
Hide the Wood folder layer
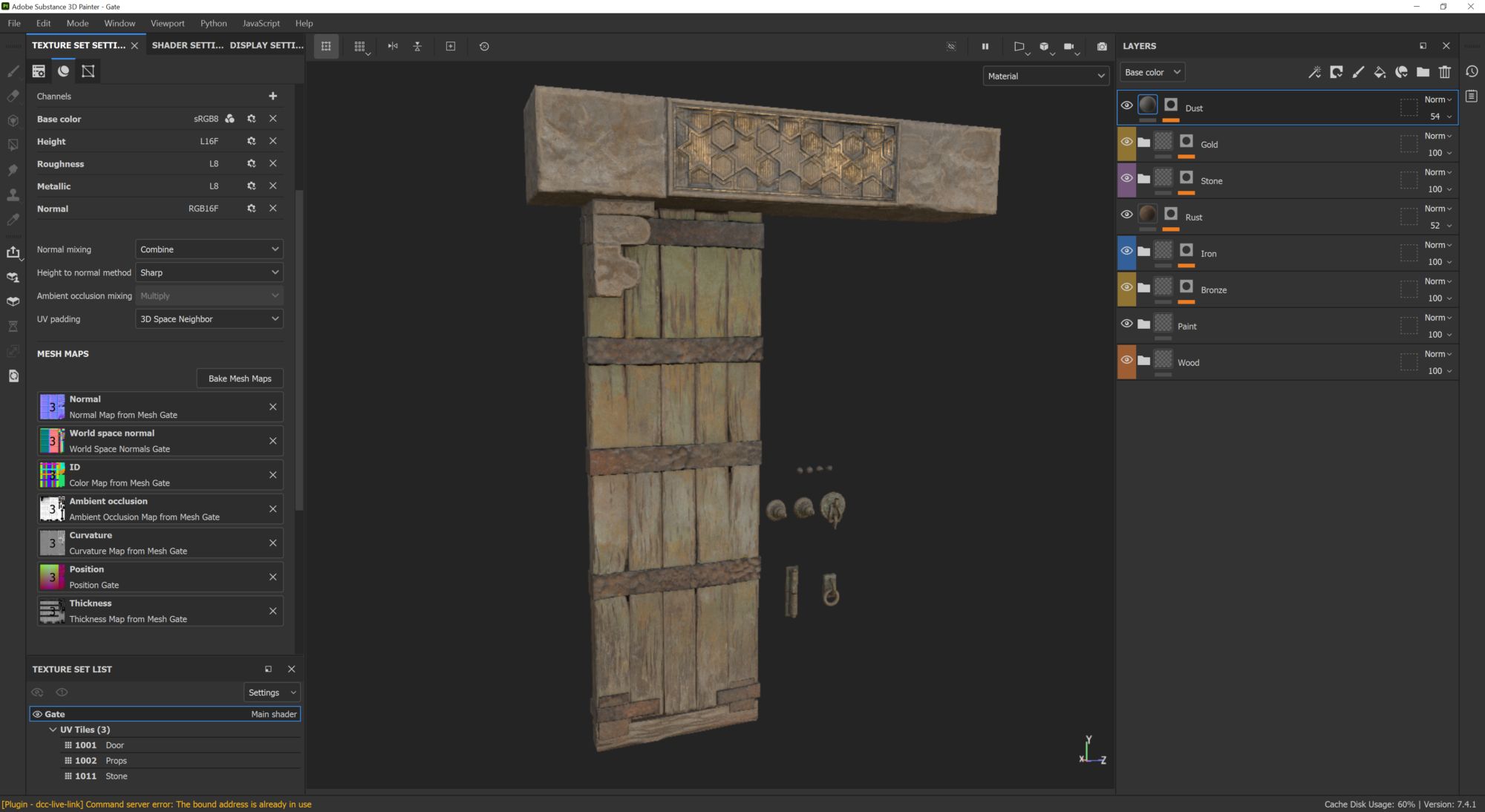tap(1126, 360)
